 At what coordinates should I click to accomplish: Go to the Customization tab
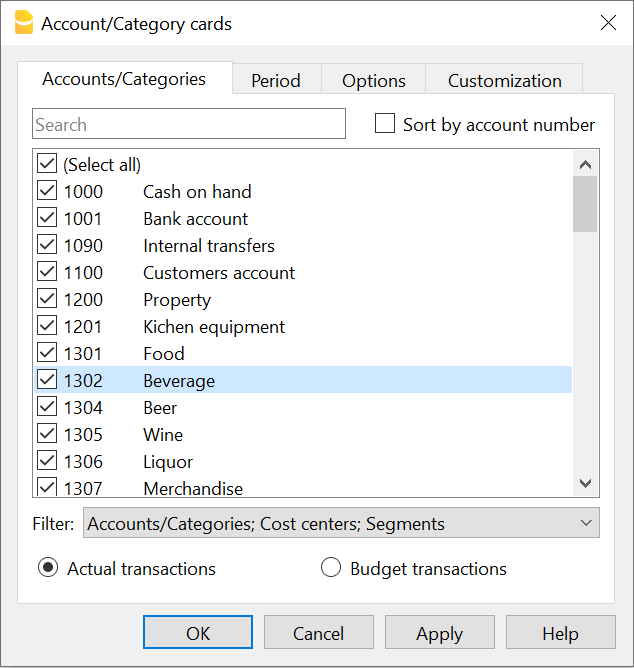click(x=504, y=81)
